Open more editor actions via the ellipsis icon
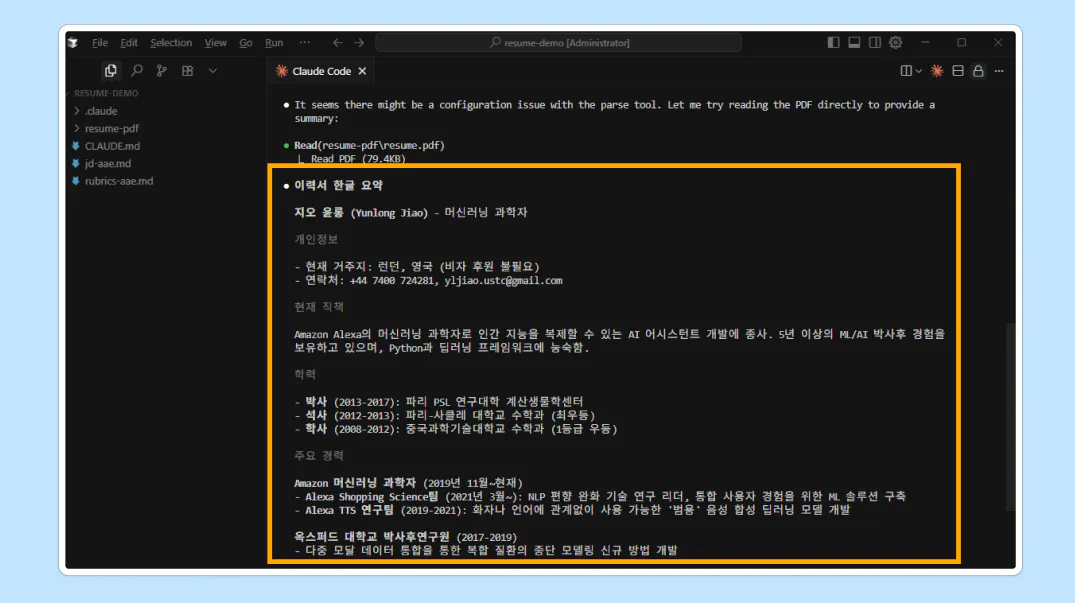 pyautogui.click(x=998, y=70)
